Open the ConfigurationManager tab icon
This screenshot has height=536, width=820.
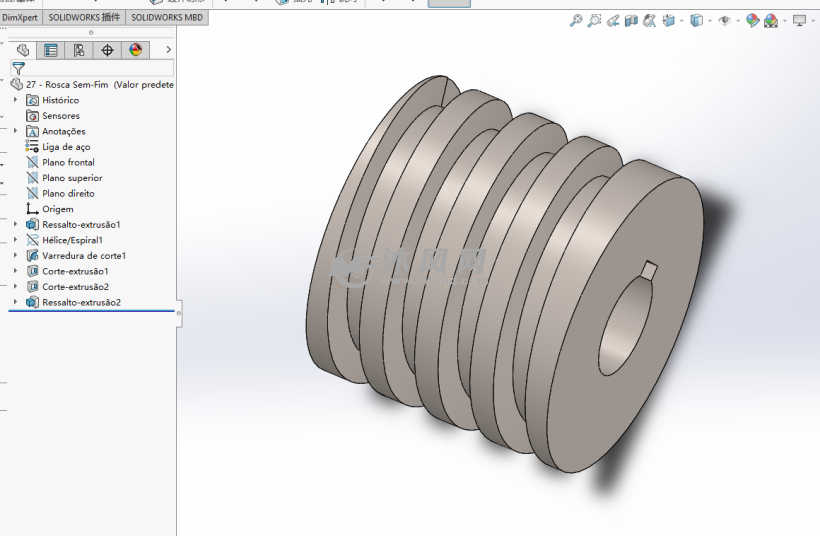coord(79,50)
